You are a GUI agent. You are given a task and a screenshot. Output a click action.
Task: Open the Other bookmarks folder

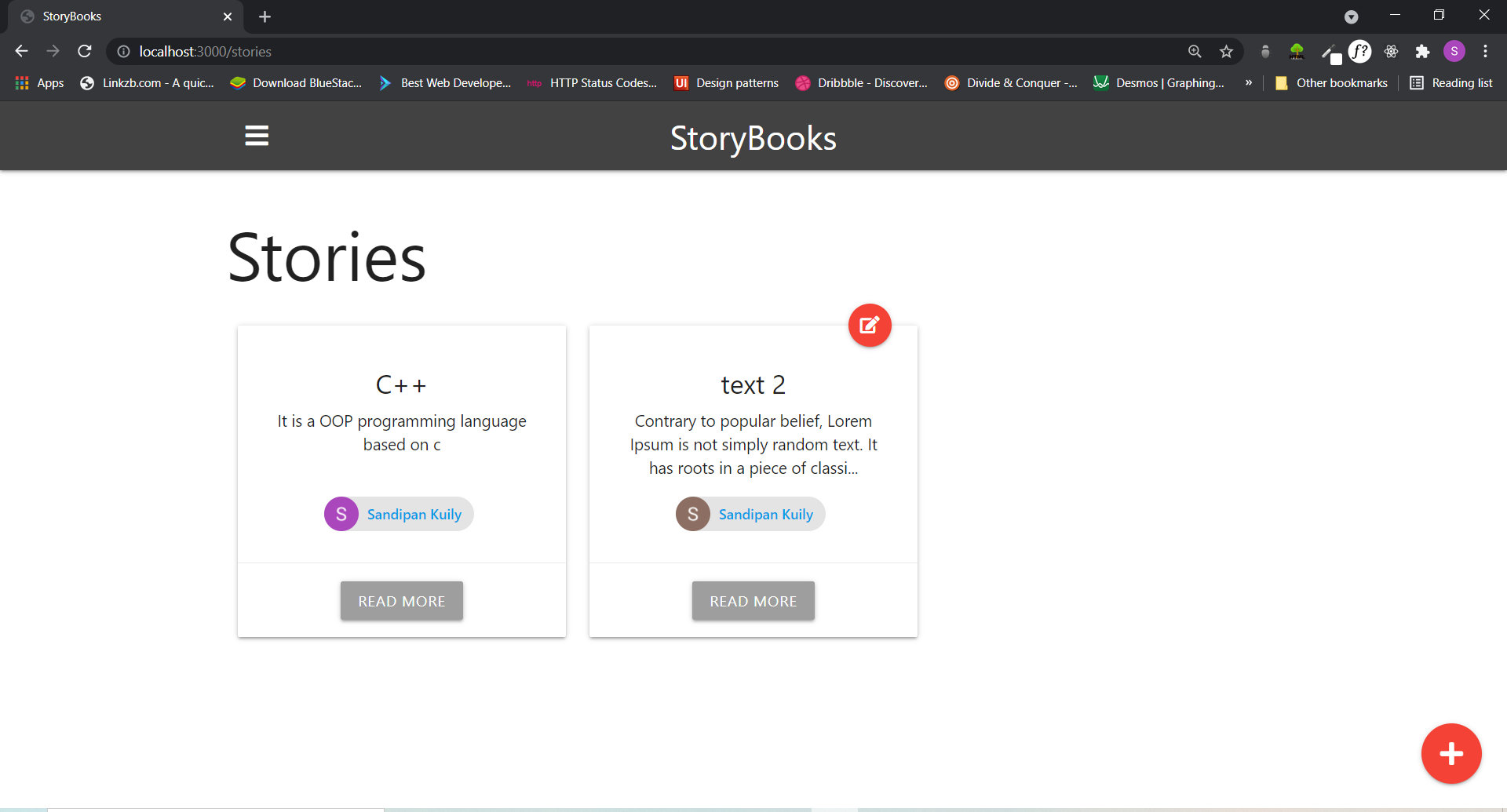(x=1331, y=82)
